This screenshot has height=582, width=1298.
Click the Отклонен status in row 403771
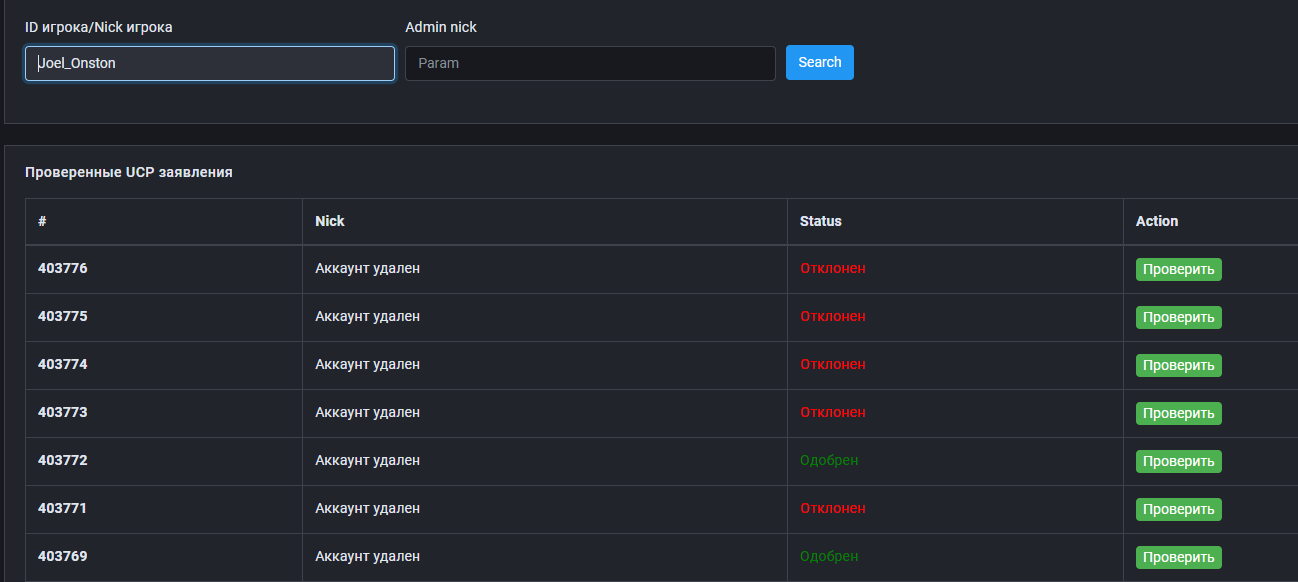coord(832,508)
